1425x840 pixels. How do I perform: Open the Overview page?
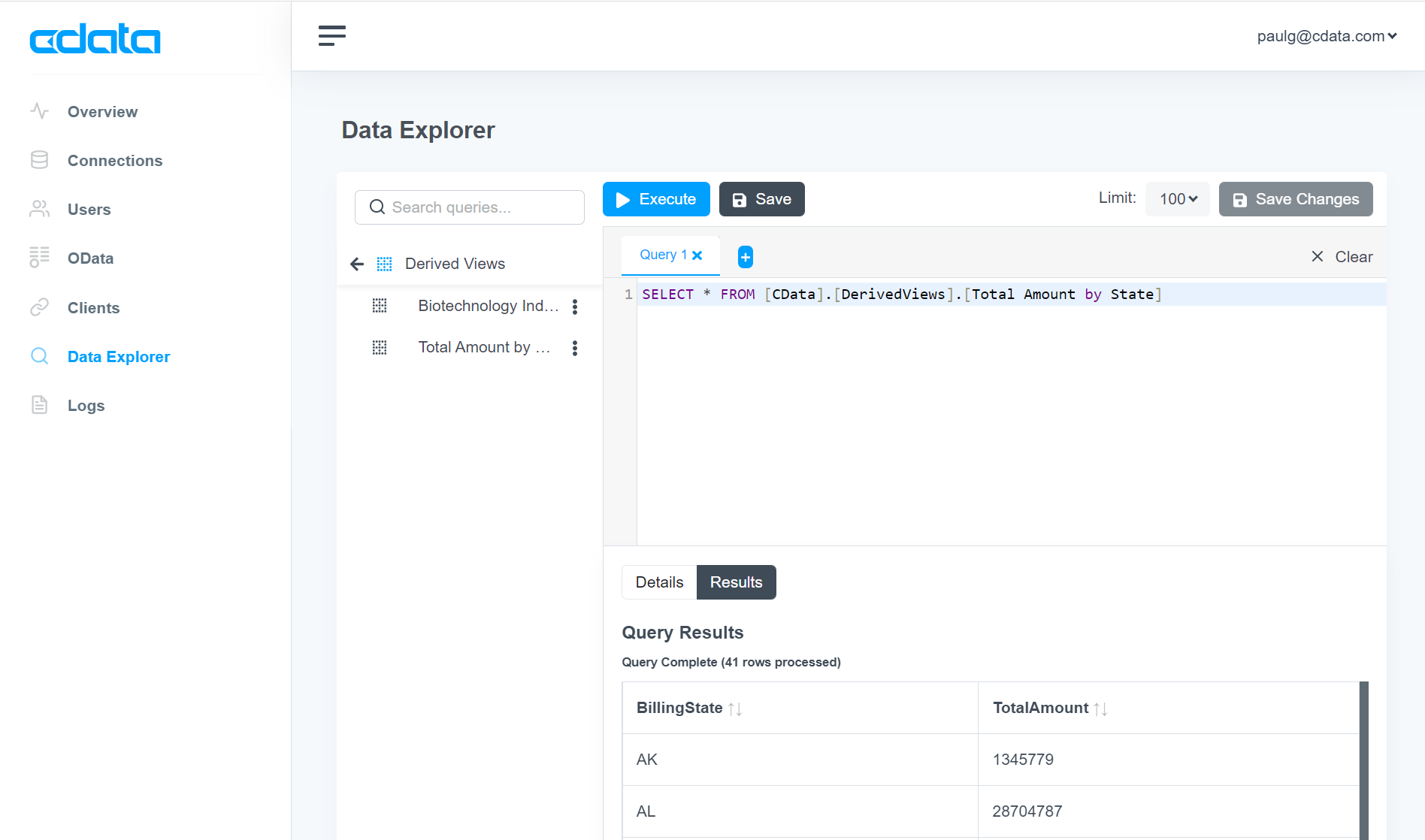click(102, 112)
